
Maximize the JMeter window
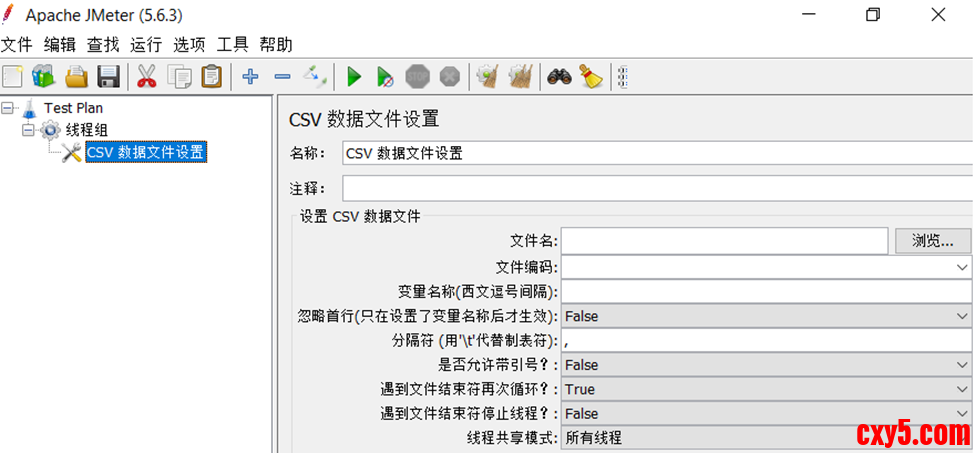(873, 15)
